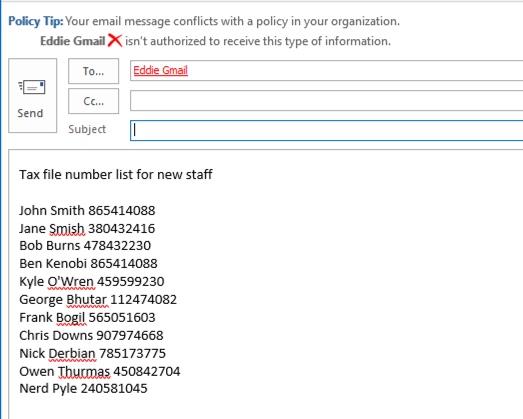This screenshot has width=523, height=419.
Task: Click the Send button label
Action: click(30, 113)
